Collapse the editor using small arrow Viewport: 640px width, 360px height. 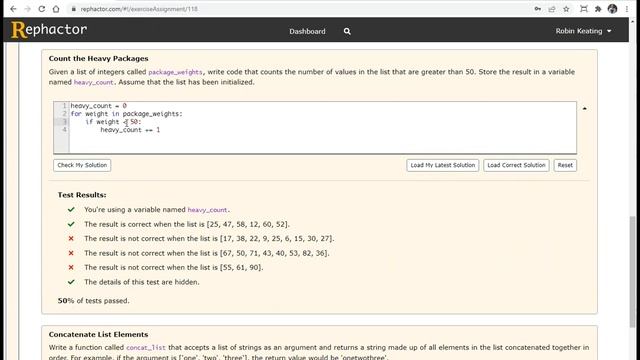pyautogui.click(x=584, y=109)
